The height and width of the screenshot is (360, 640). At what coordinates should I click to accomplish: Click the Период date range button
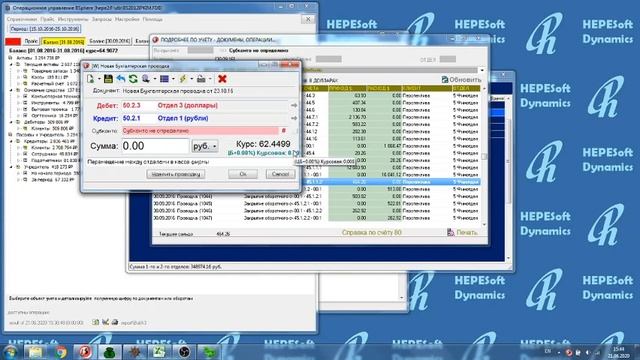45,29
